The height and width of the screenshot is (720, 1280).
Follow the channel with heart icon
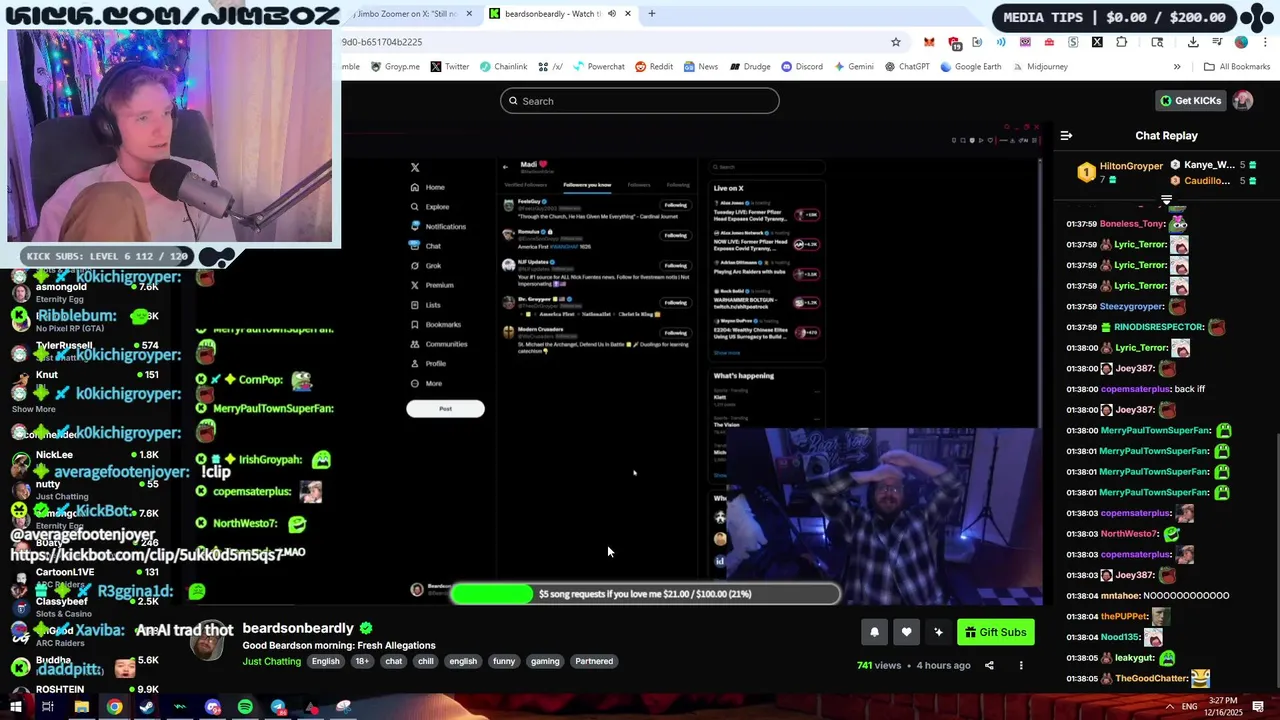click(906, 632)
